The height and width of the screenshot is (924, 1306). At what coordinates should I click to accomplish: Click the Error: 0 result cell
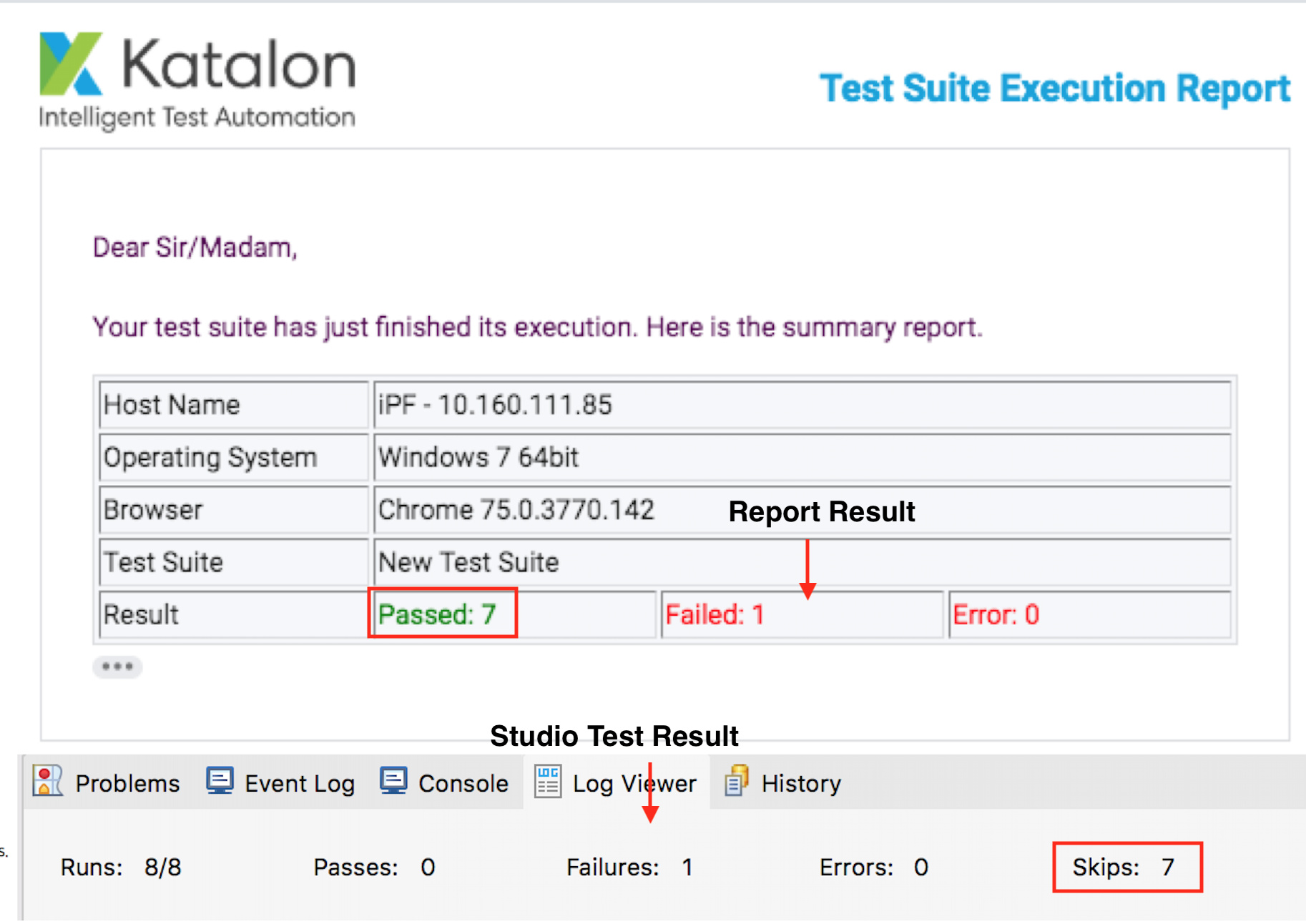coord(996,614)
